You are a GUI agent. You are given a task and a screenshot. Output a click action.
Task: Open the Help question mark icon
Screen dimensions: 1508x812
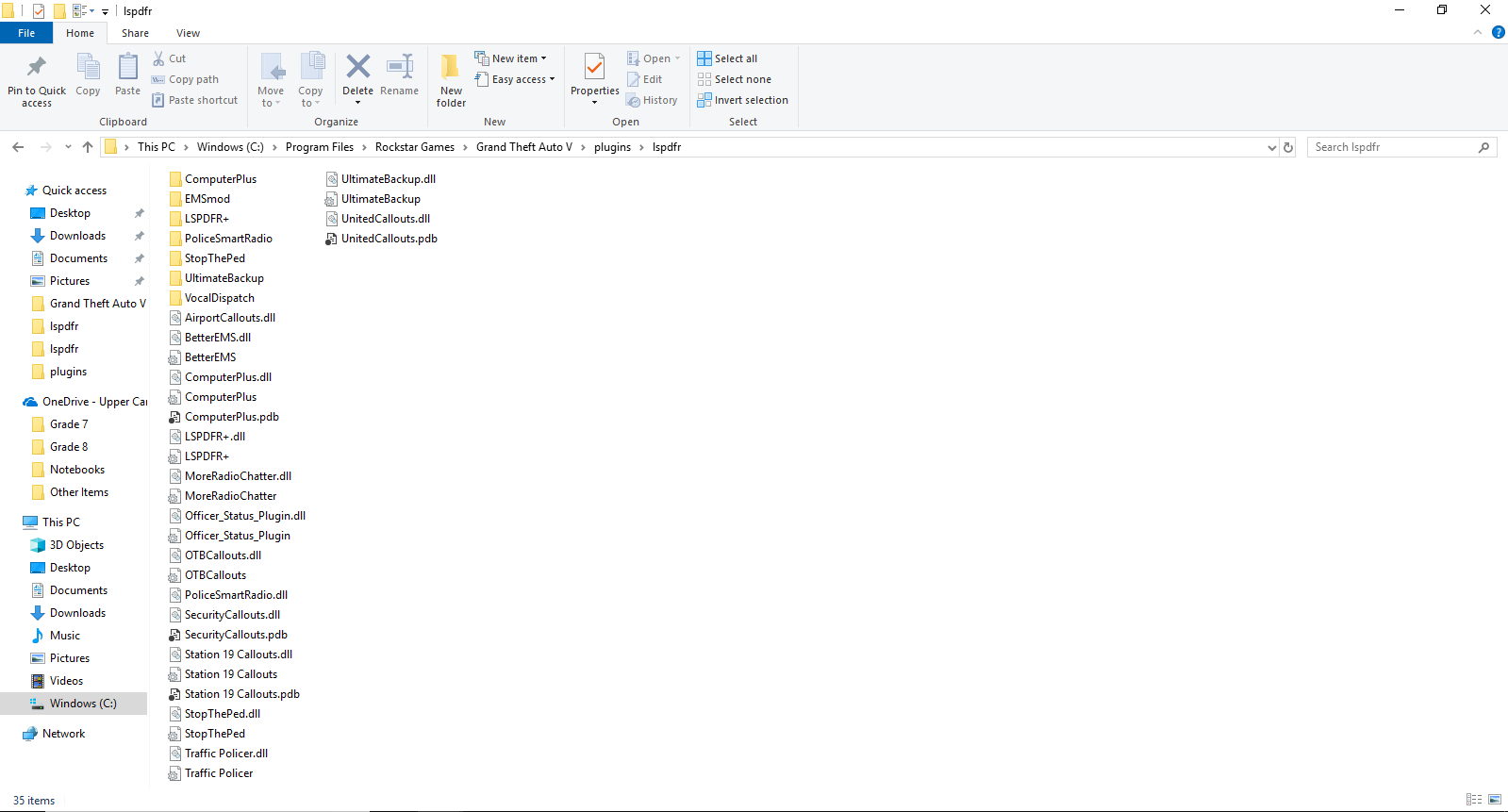tap(1499, 32)
